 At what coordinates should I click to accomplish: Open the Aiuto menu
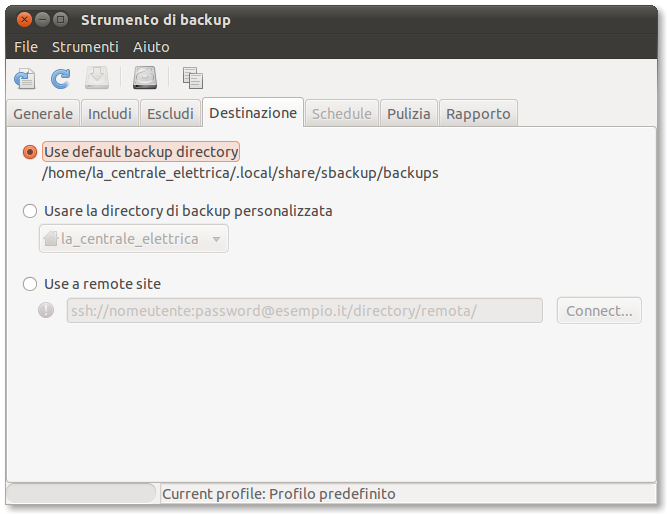click(151, 47)
